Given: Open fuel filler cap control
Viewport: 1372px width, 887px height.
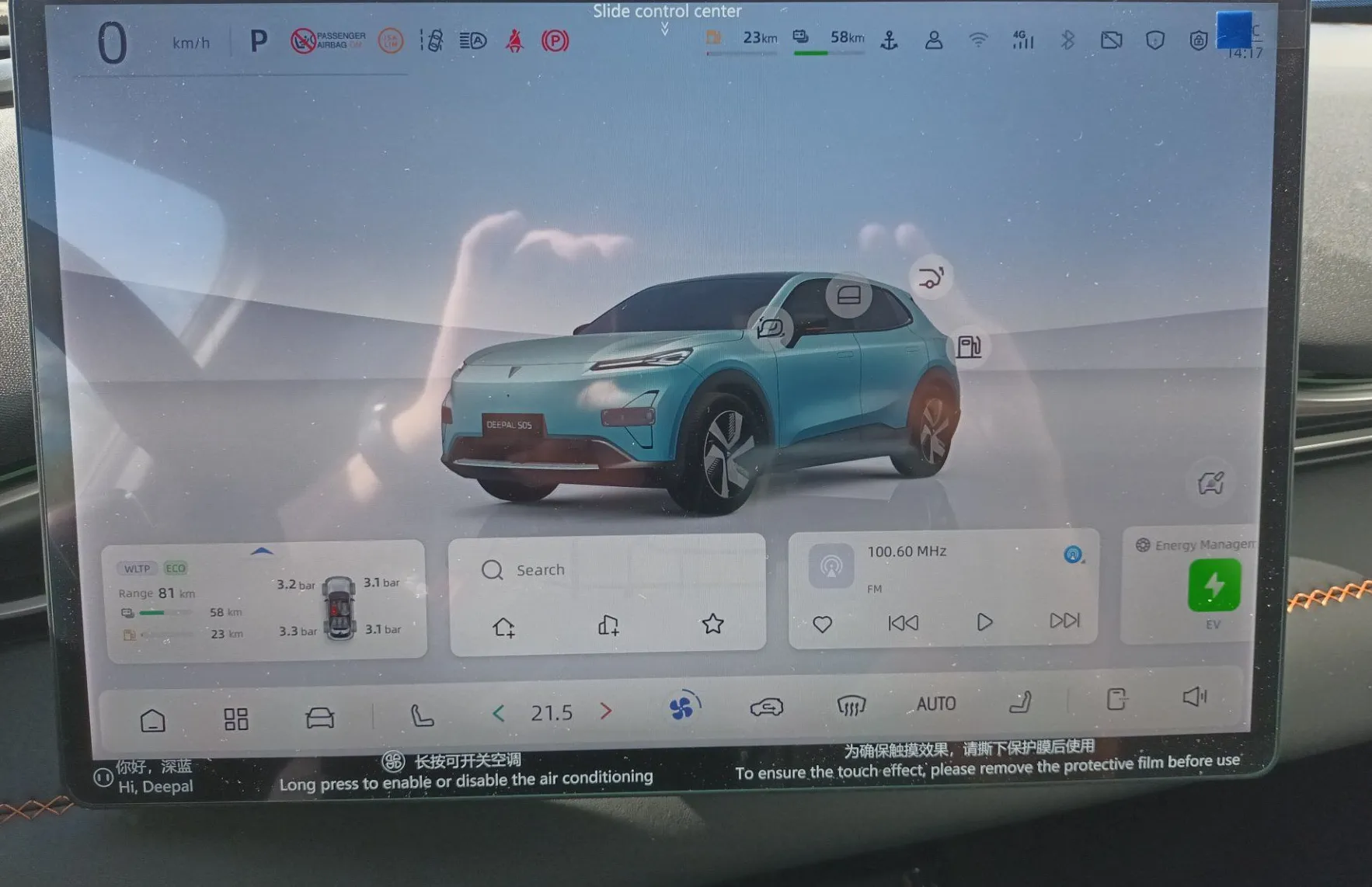Looking at the screenshot, I should click(x=969, y=346).
